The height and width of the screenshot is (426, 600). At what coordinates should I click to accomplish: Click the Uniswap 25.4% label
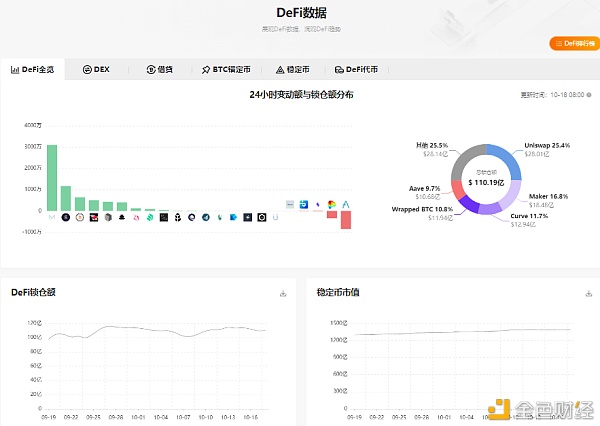point(547,145)
